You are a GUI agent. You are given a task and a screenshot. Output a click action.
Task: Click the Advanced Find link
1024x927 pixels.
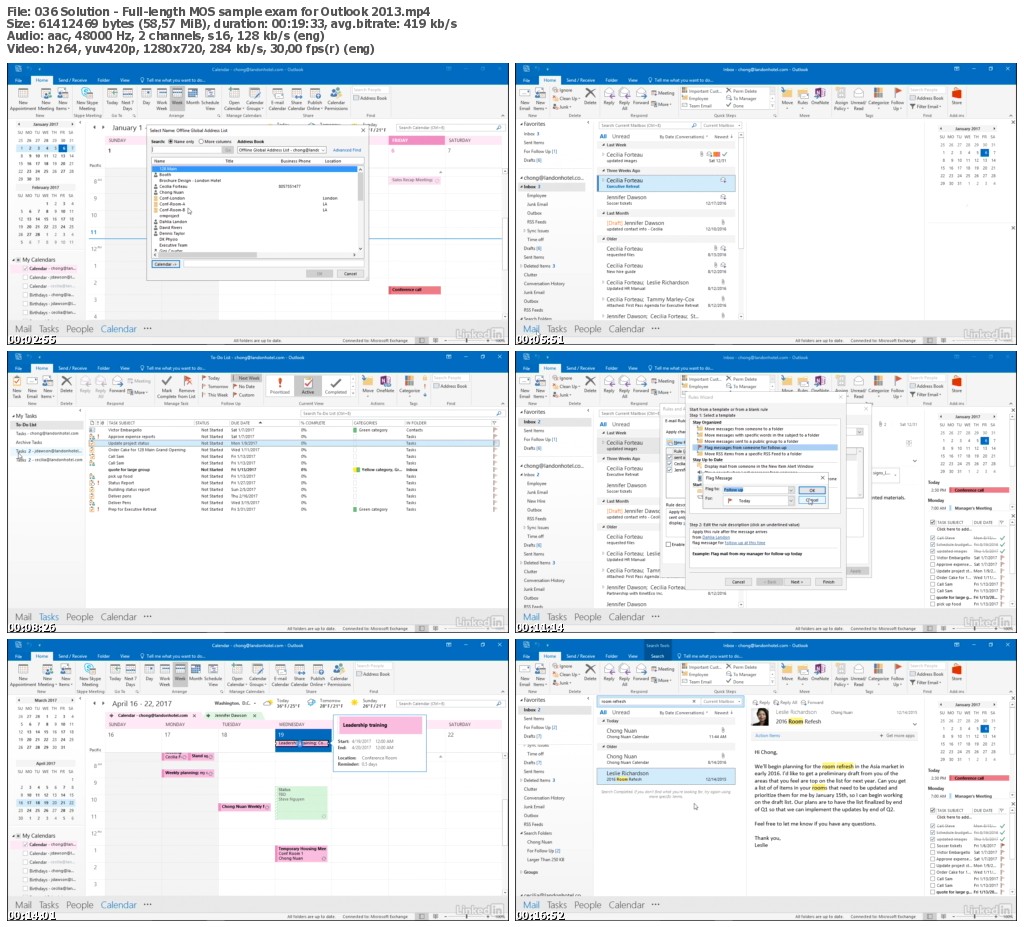(346, 150)
